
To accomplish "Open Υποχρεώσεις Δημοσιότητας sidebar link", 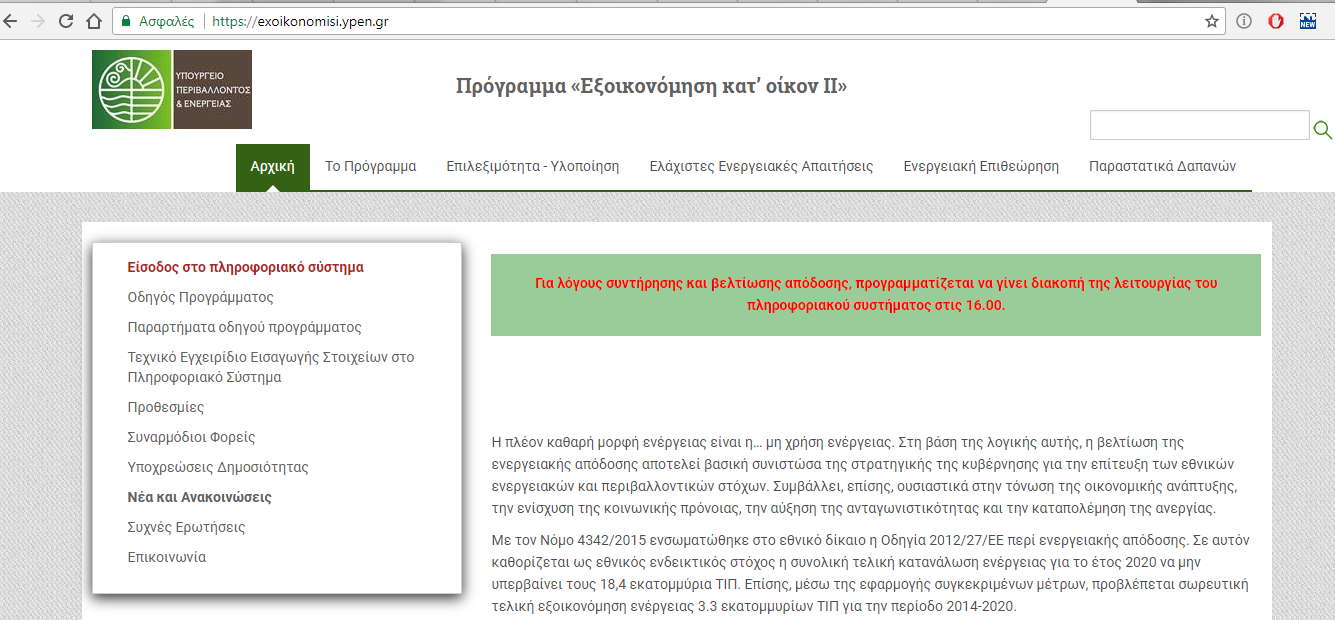I will click(218, 467).
